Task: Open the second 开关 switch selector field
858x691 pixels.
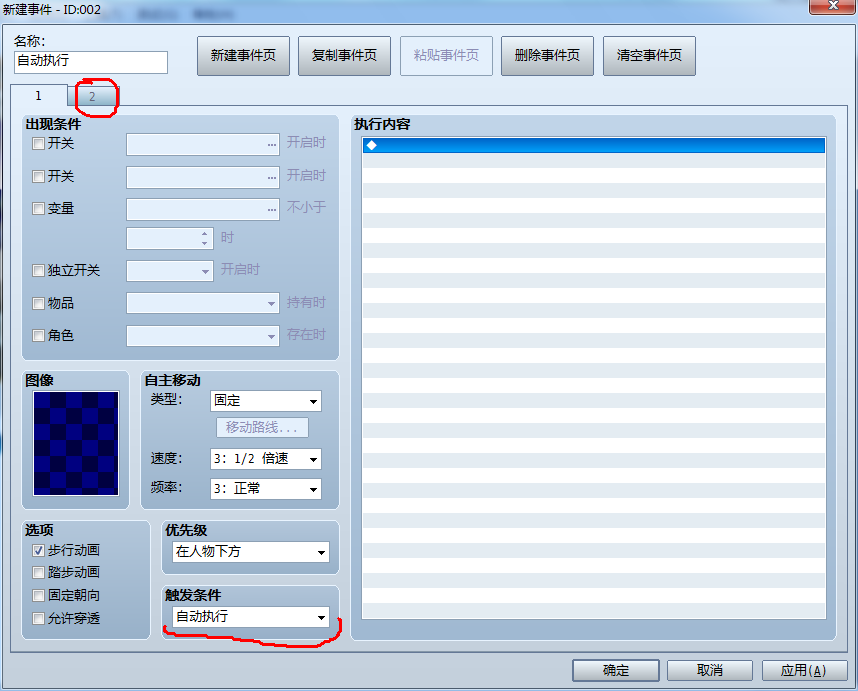Action: pos(203,177)
